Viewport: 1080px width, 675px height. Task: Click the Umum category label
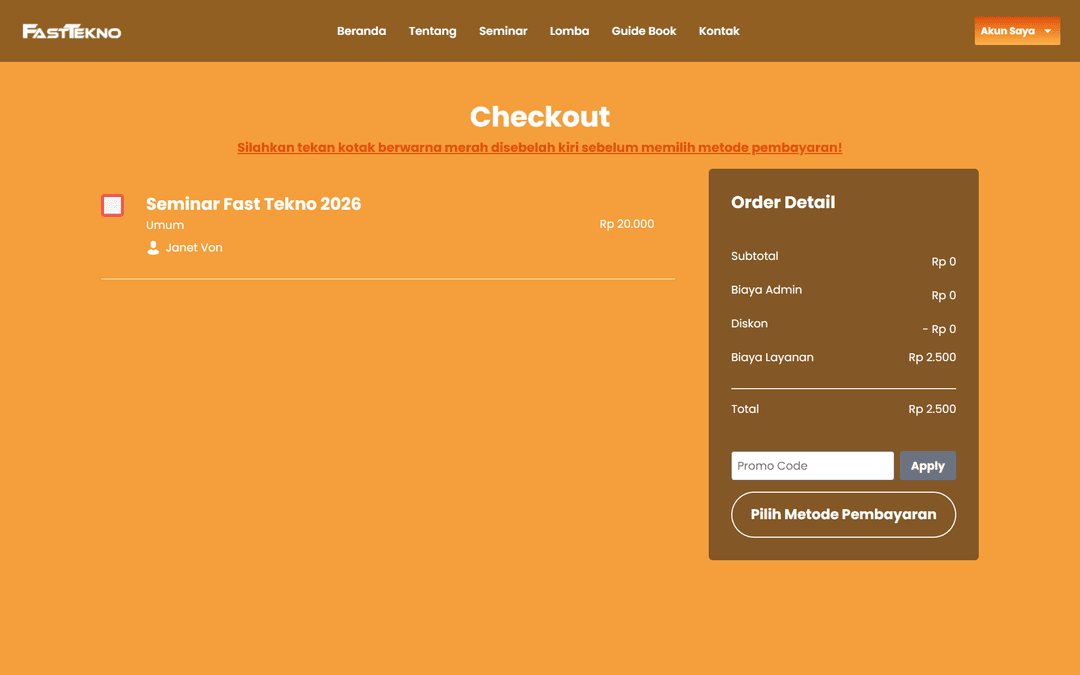coord(164,225)
